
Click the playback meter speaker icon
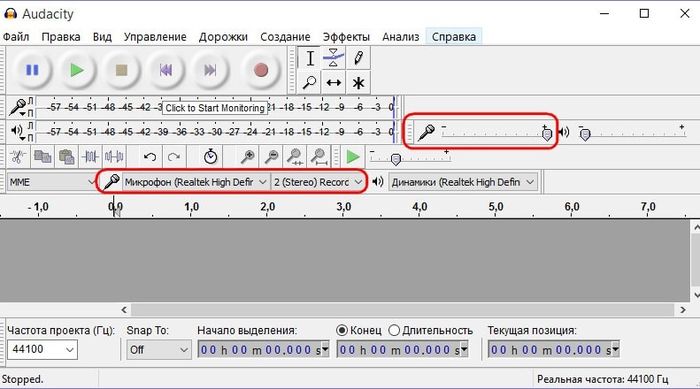[17, 131]
